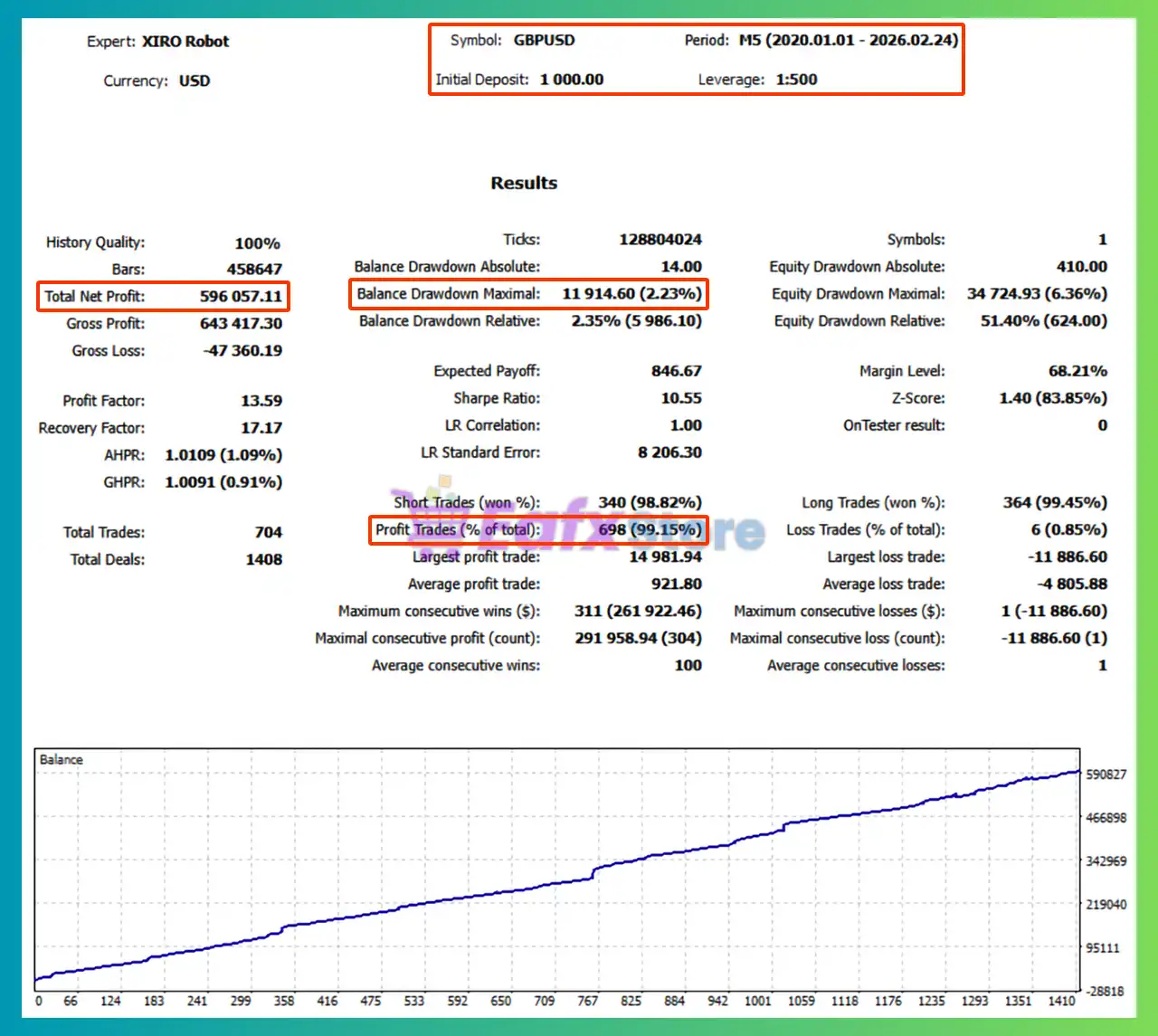Viewport: 1158px width, 1036px height.
Task: Select the Profit Factor value 13.59
Action: coord(261,401)
